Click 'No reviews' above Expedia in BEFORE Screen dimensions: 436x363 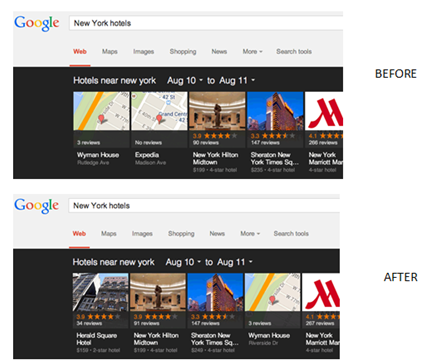coord(148,143)
